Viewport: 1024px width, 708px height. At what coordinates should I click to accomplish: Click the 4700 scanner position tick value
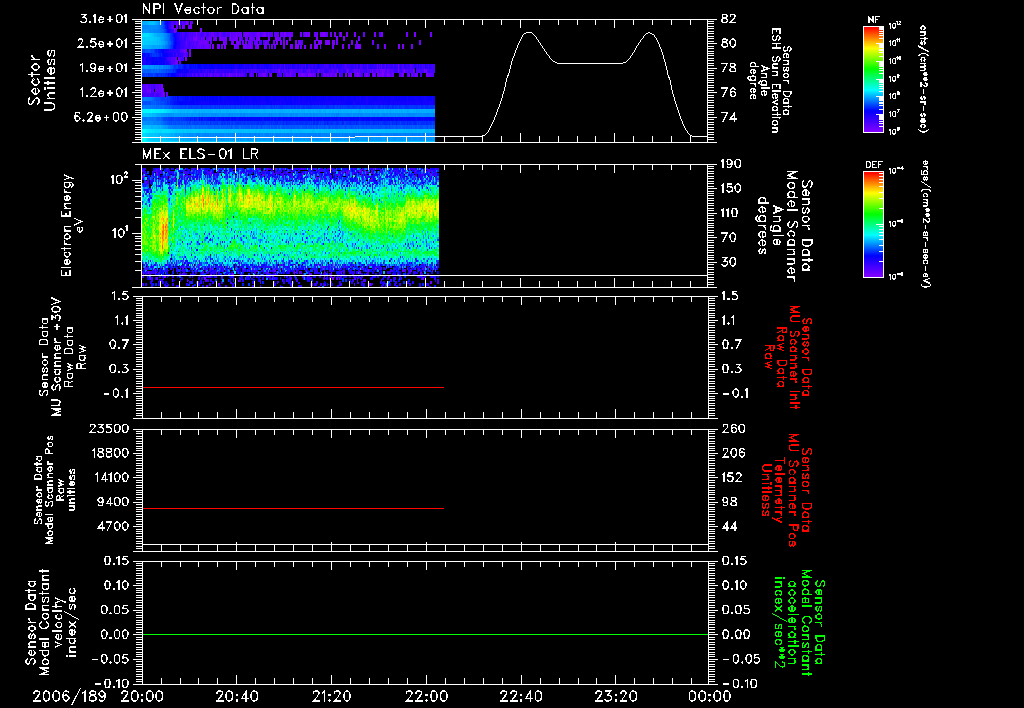(x=112, y=526)
